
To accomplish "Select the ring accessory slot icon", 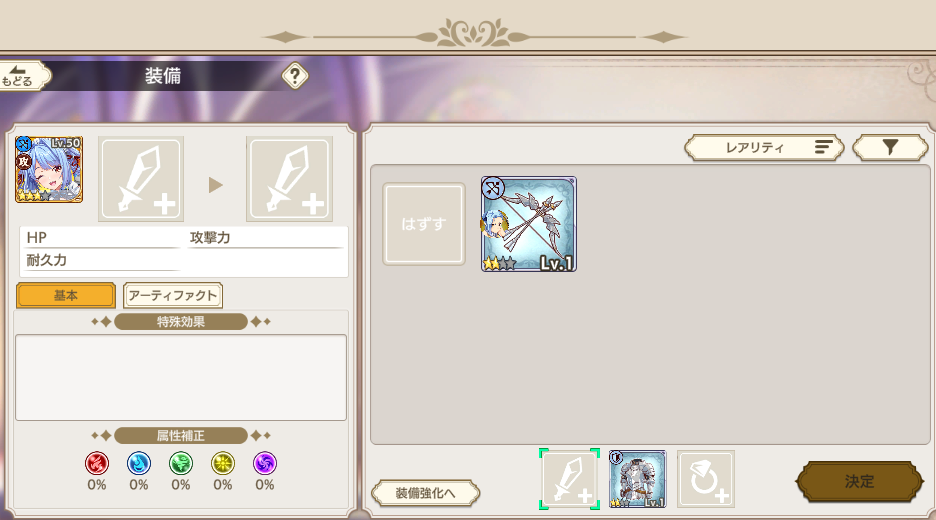I will (x=706, y=479).
